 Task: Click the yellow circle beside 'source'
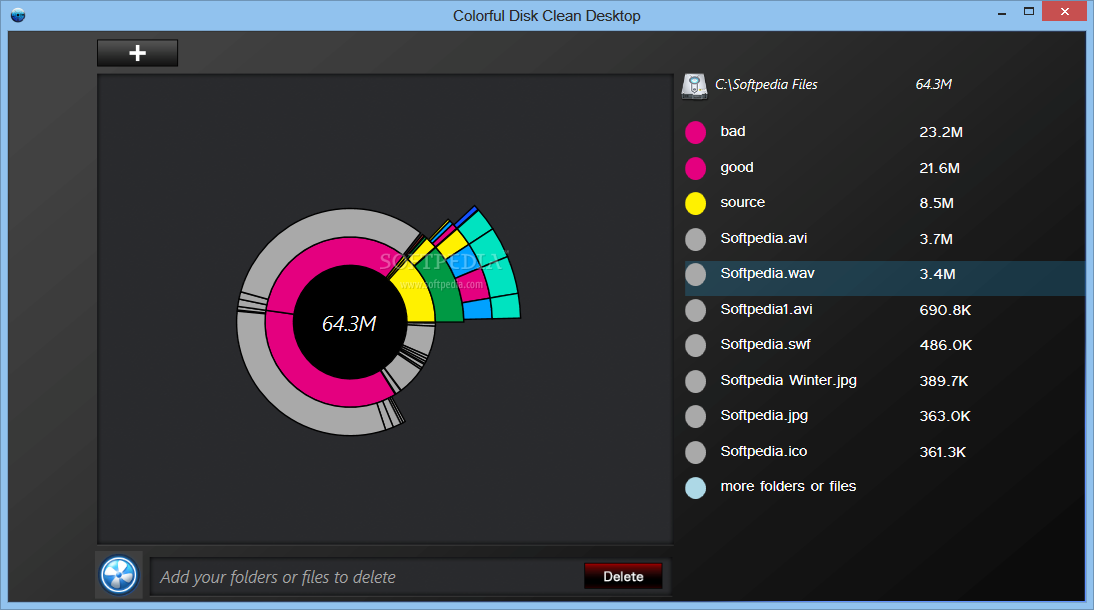[x=696, y=203]
